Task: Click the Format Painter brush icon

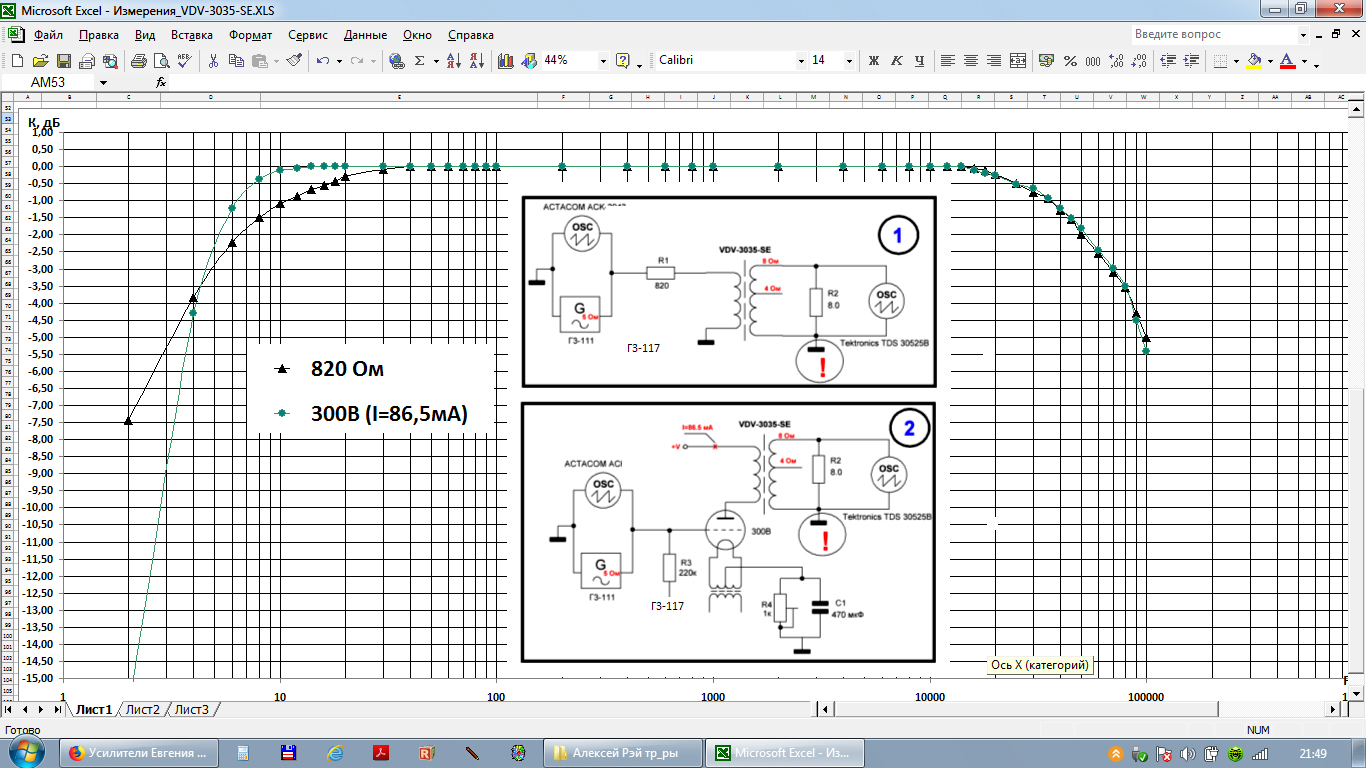Action: pos(293,61)
